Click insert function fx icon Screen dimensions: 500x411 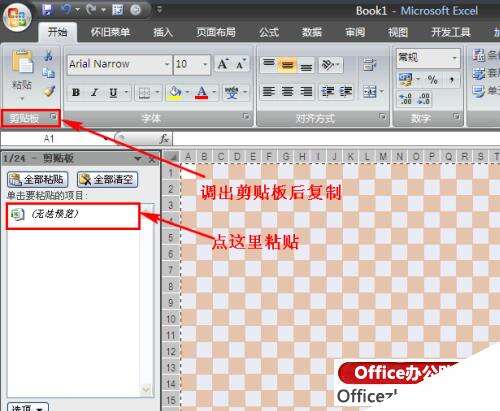[164, 139]
